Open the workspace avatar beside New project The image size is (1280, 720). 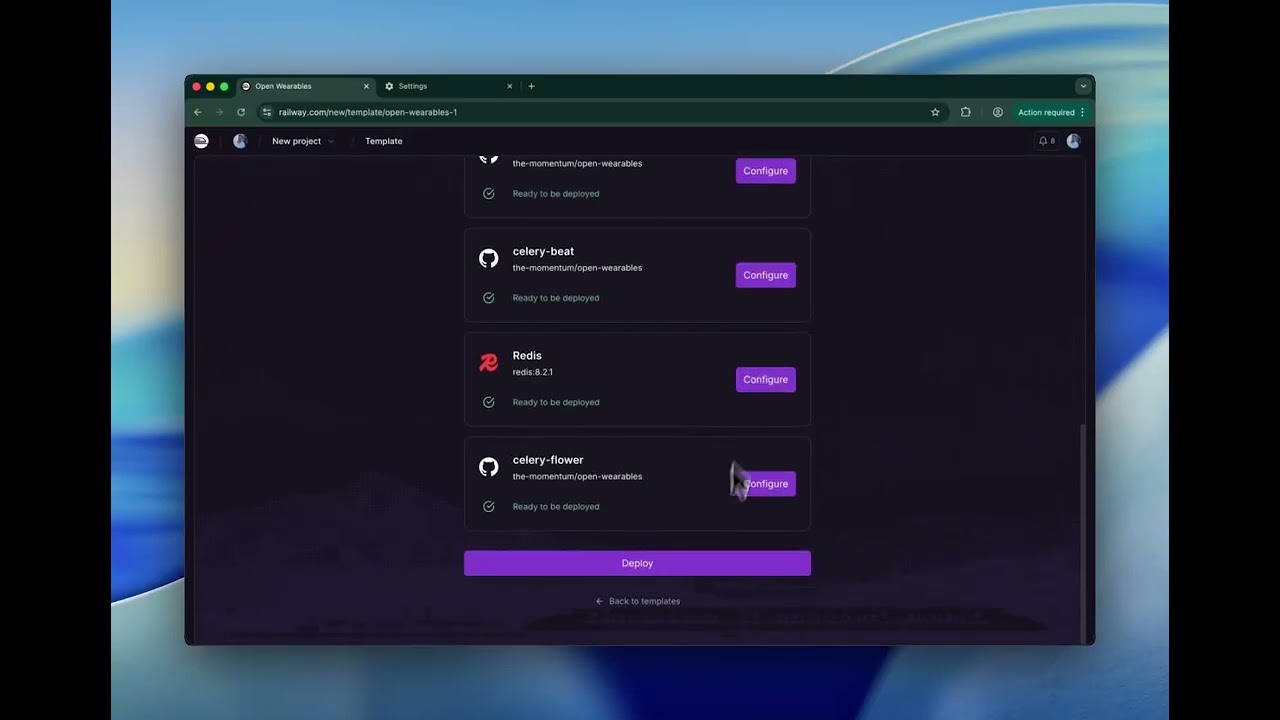[x=240, y=141]
